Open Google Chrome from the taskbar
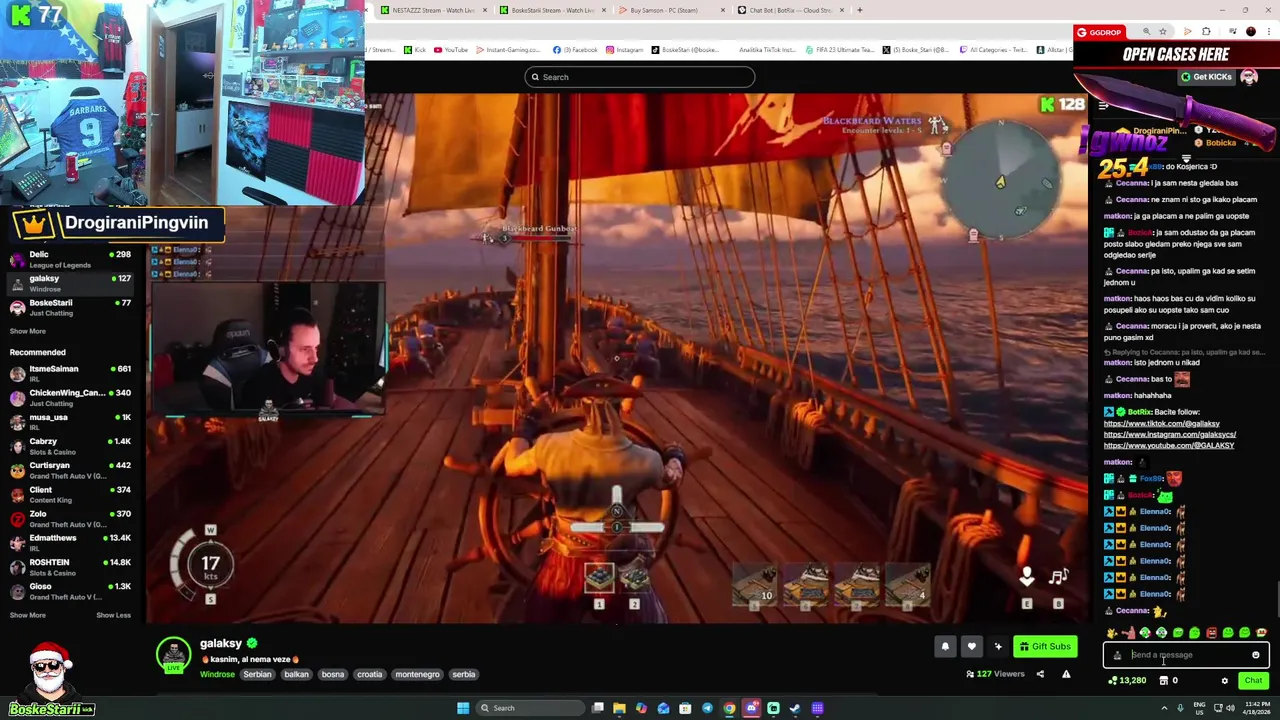The image size is (1280, 720). [x=729, y=708]
